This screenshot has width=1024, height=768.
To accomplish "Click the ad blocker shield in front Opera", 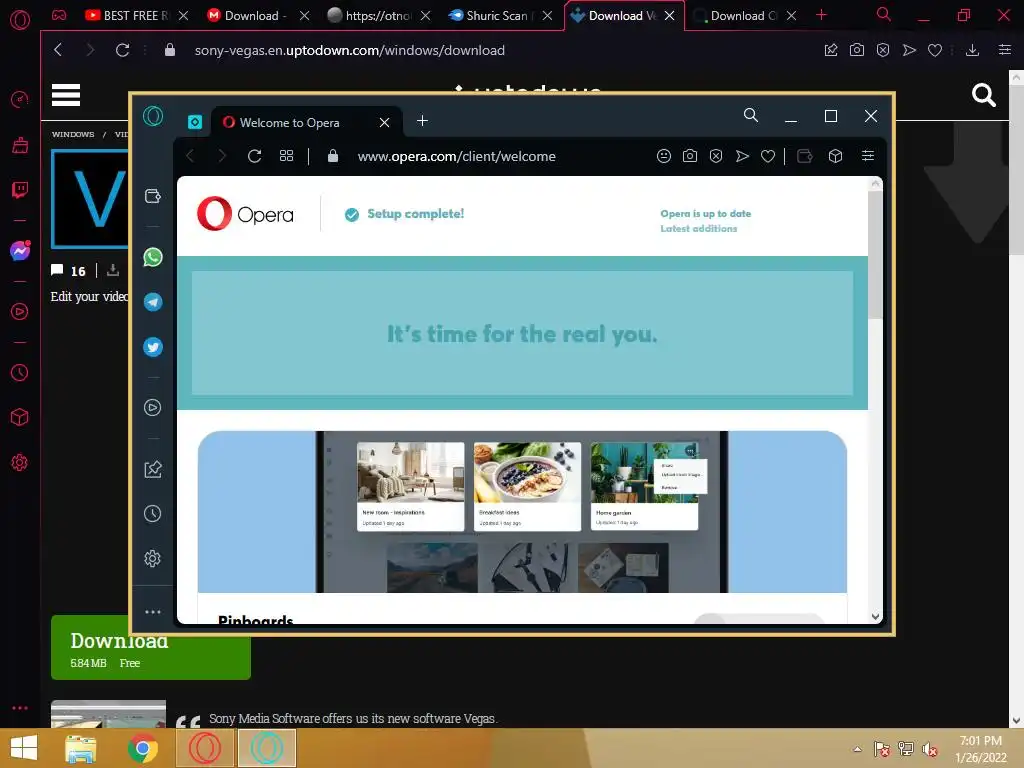I will pos(716,156).
